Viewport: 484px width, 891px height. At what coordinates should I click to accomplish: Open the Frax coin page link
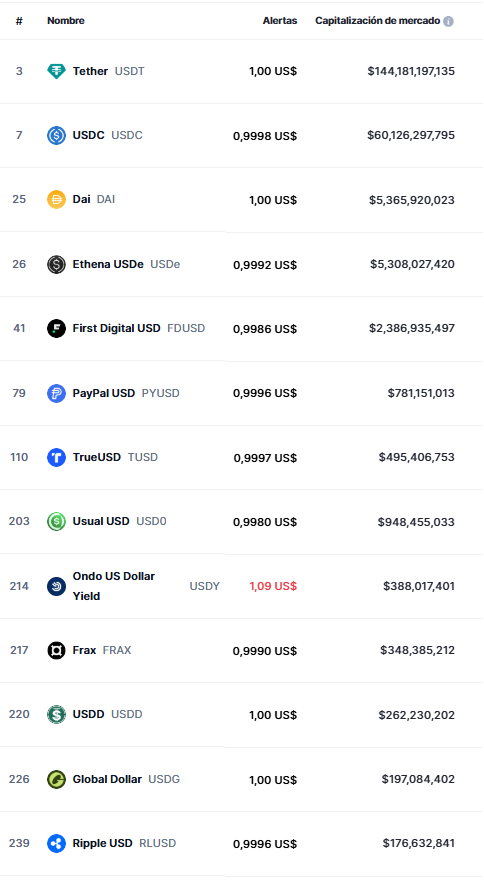(x=84, y=650)
